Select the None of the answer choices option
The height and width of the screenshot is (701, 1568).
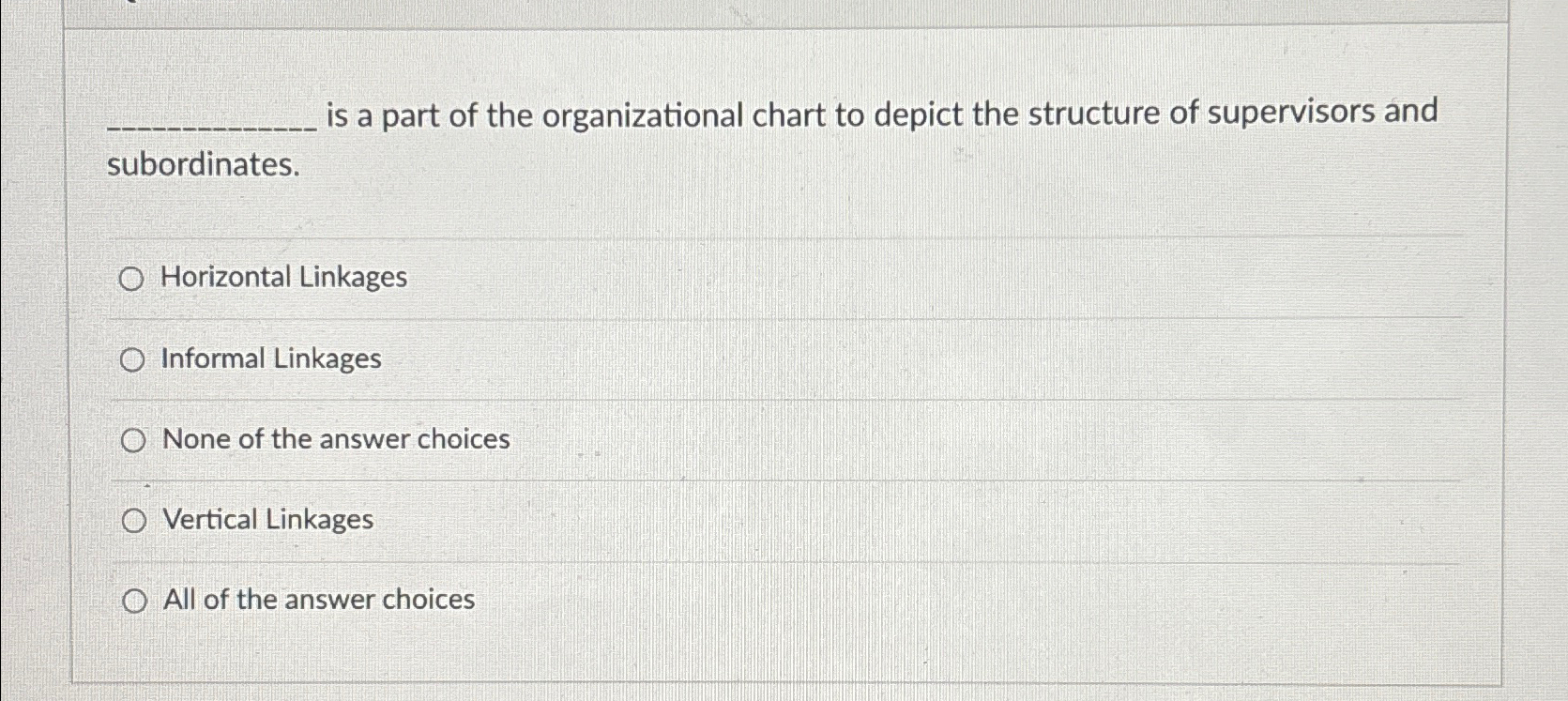click(134, 438)
